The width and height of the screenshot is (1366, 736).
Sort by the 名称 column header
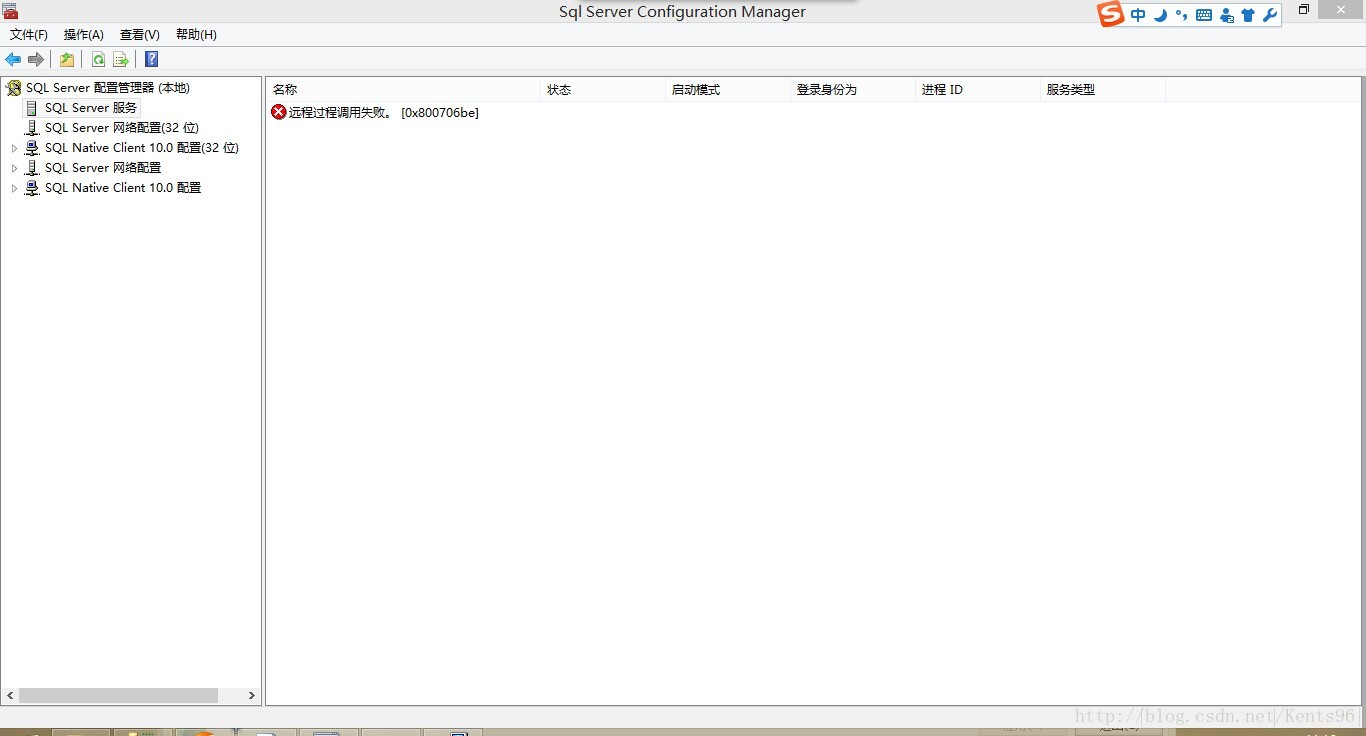pos(403,90)
